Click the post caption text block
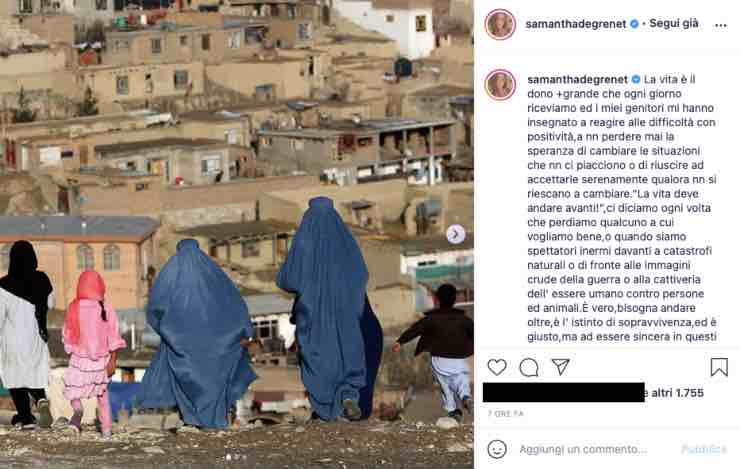 (x=622, y=208)
